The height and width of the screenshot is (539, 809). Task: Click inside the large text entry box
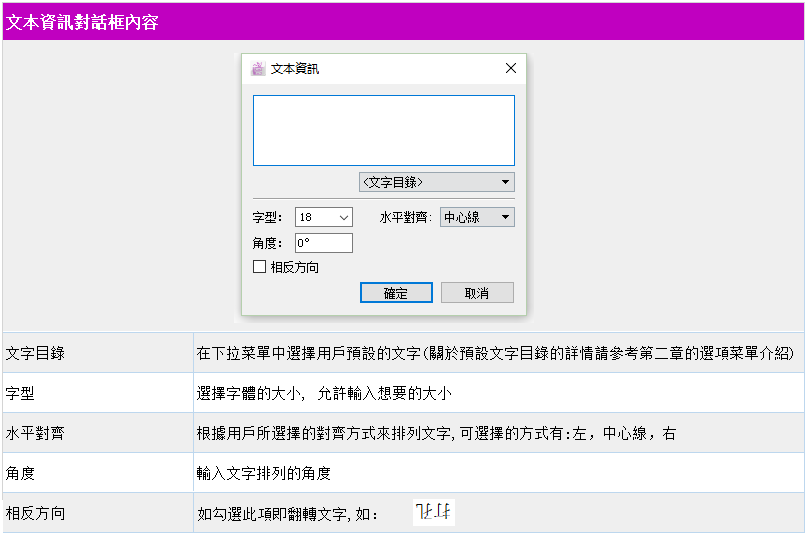tap(383, 130)
